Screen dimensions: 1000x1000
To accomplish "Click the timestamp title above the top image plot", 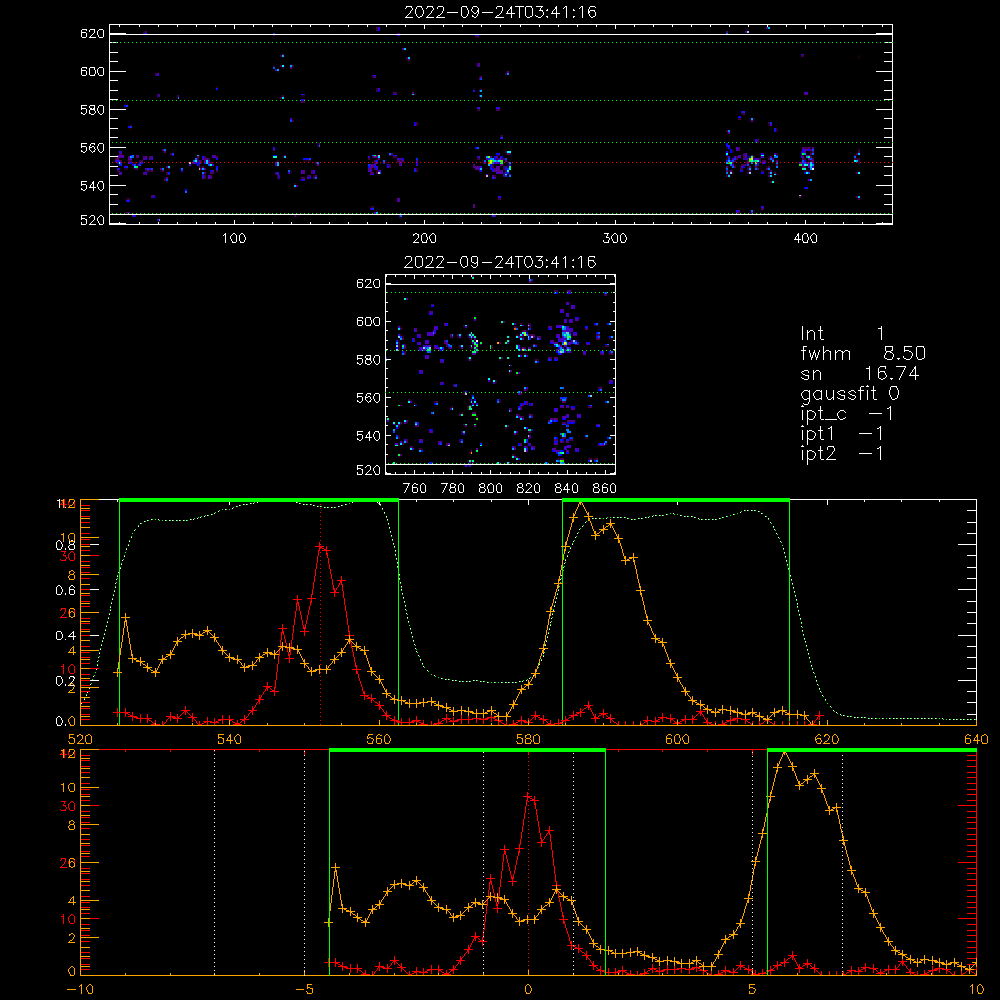I will tap(501, 12).
